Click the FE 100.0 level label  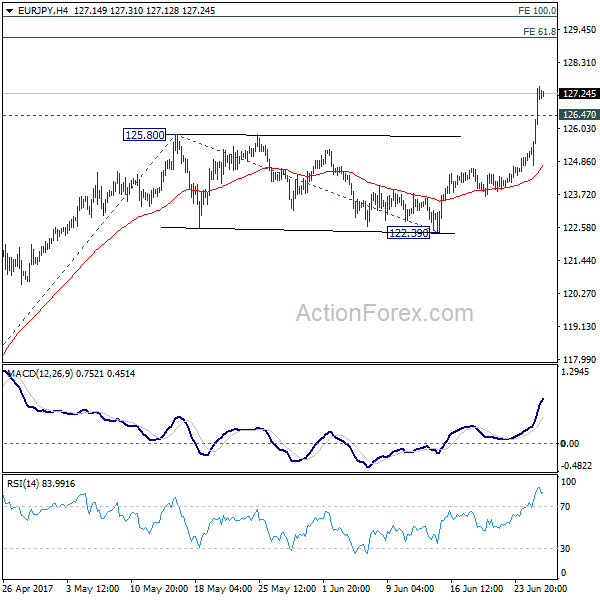pos(537,11)
